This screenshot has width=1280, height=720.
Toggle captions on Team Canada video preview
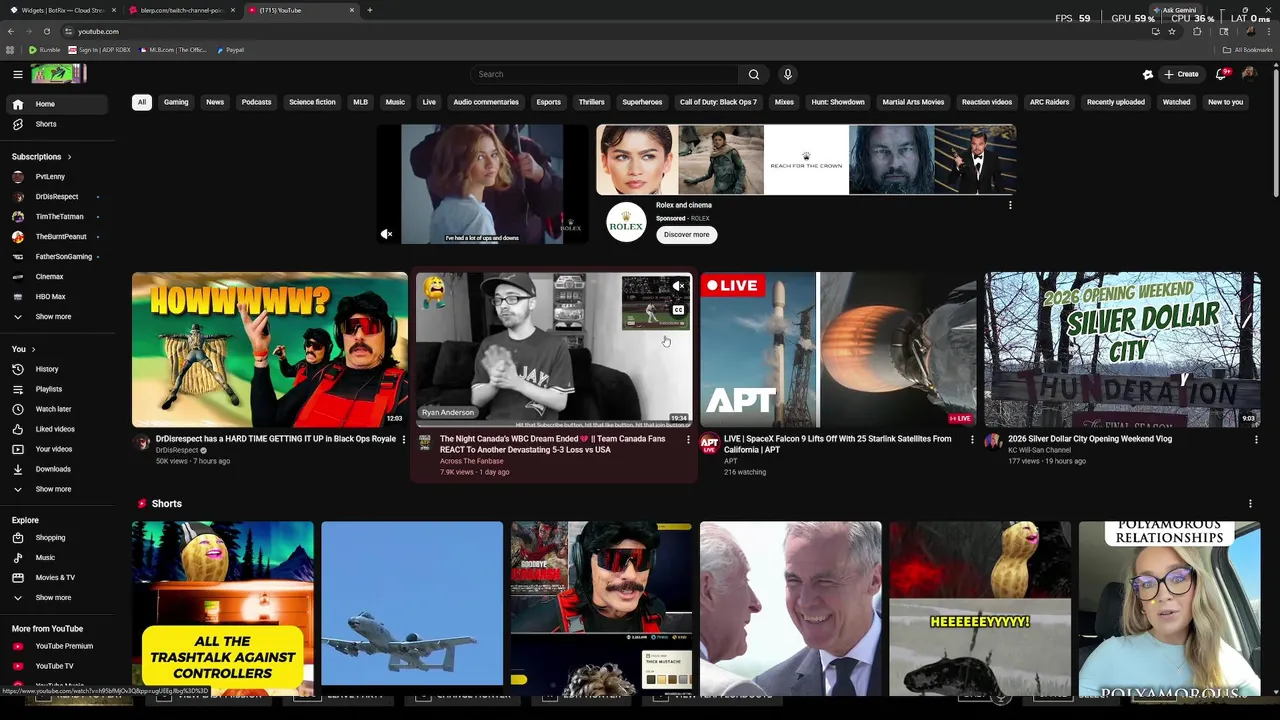point(678,310)
